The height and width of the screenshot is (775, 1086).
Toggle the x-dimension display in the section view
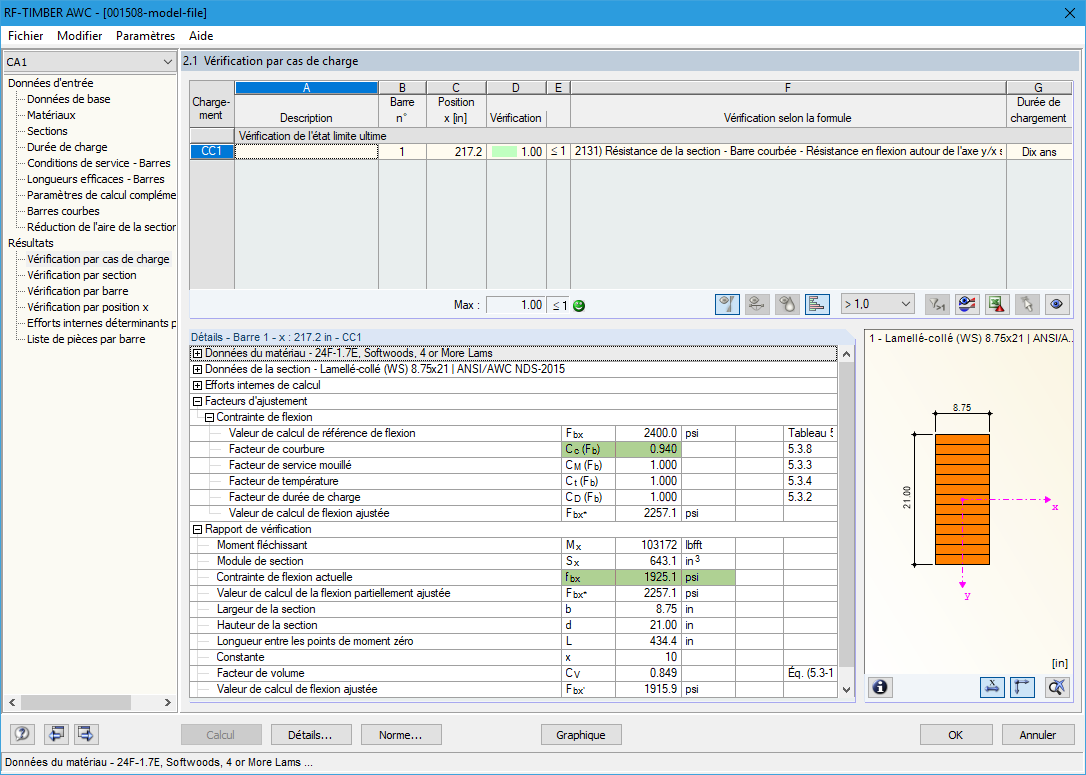pyautogui.click(x=992, y=687)
